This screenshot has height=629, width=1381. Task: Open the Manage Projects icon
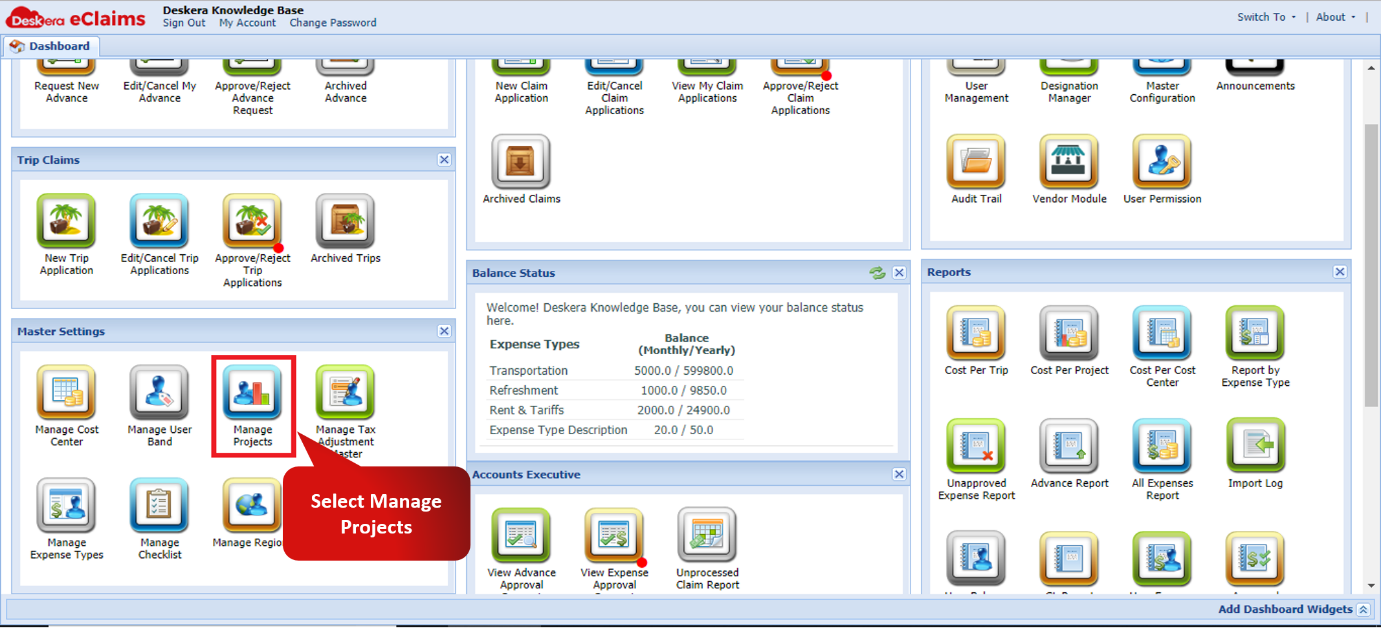pyautogui.click(x=252, y=394)
